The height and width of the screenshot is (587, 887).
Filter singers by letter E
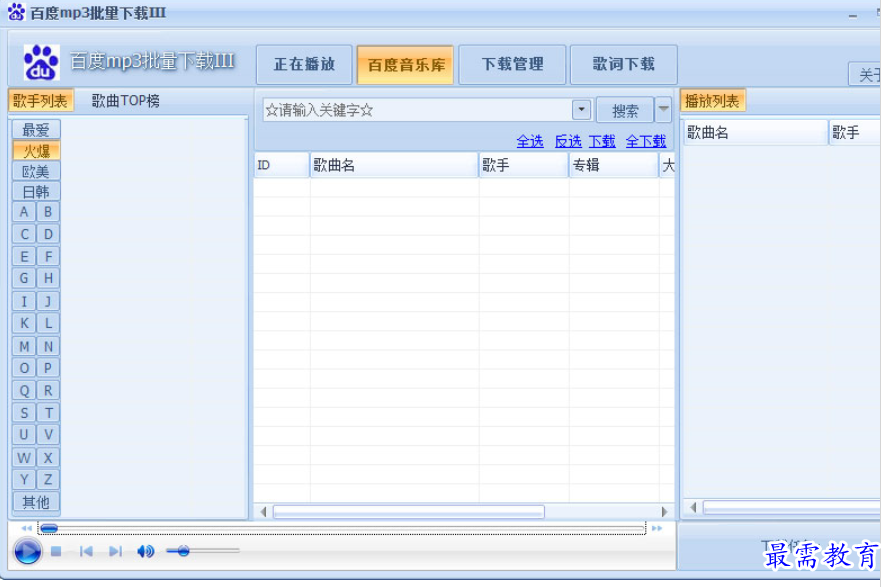coord(24,257)
